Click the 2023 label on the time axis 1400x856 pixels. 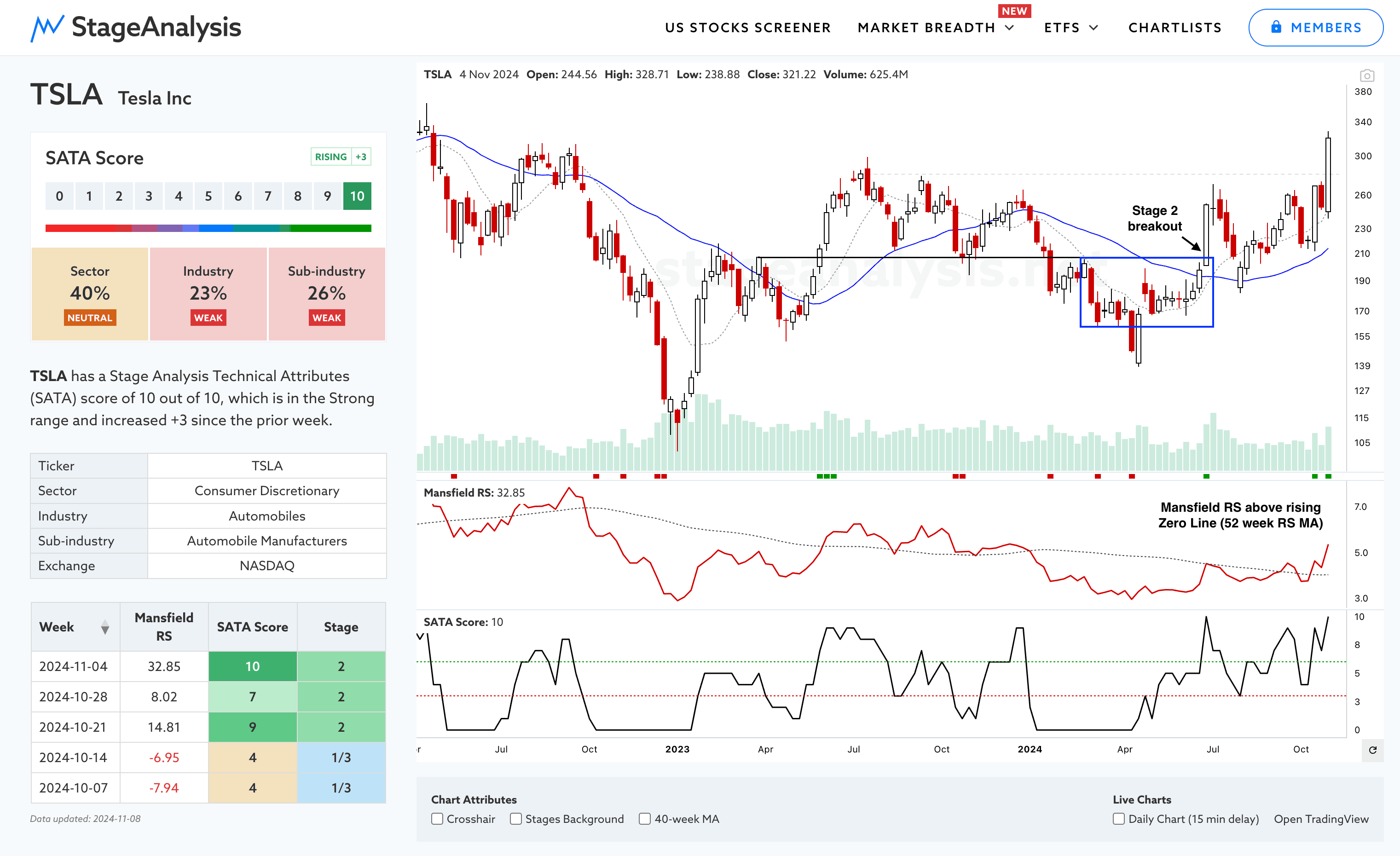(677, 749)
